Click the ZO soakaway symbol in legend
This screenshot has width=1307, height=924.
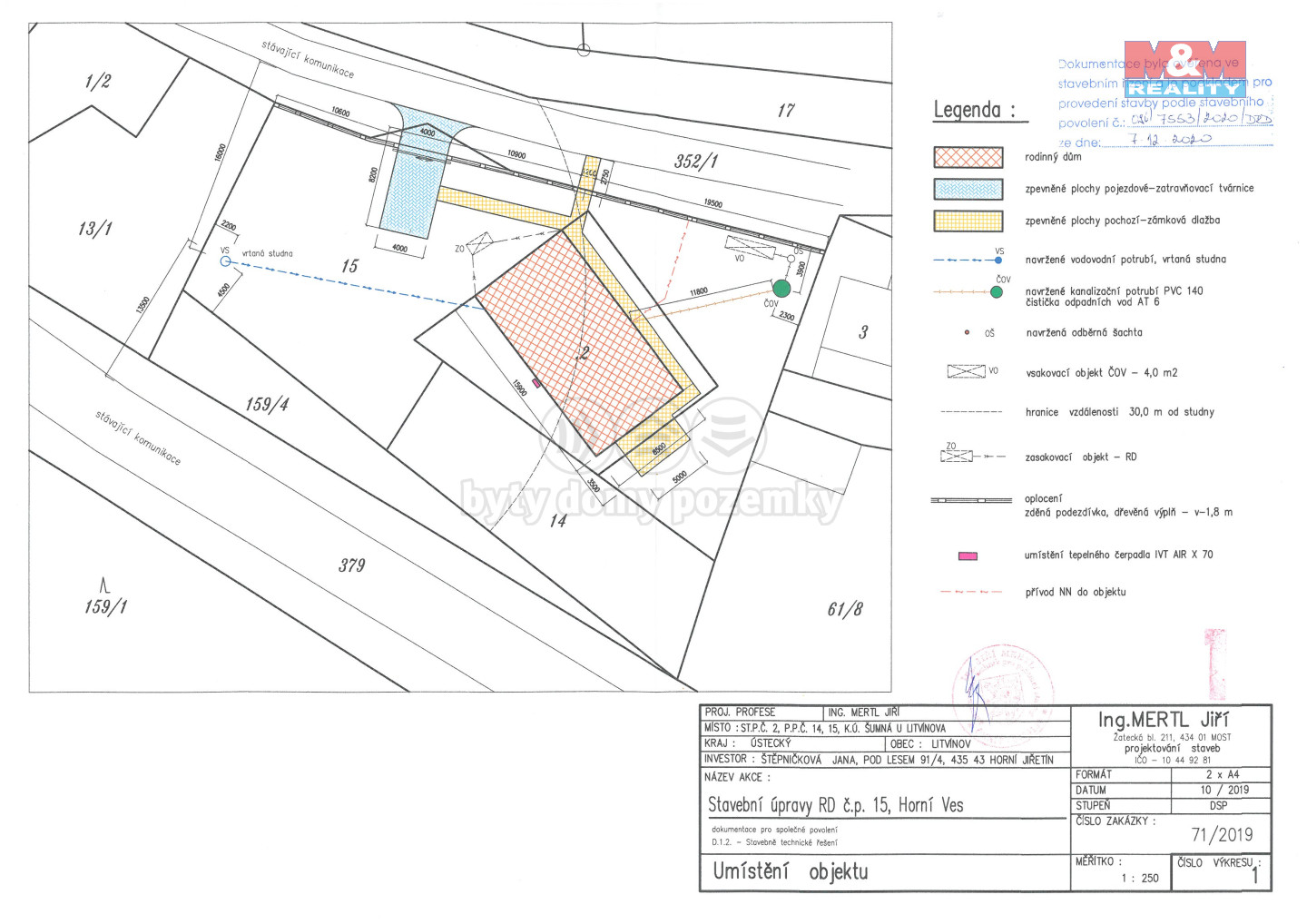[958, 456]
